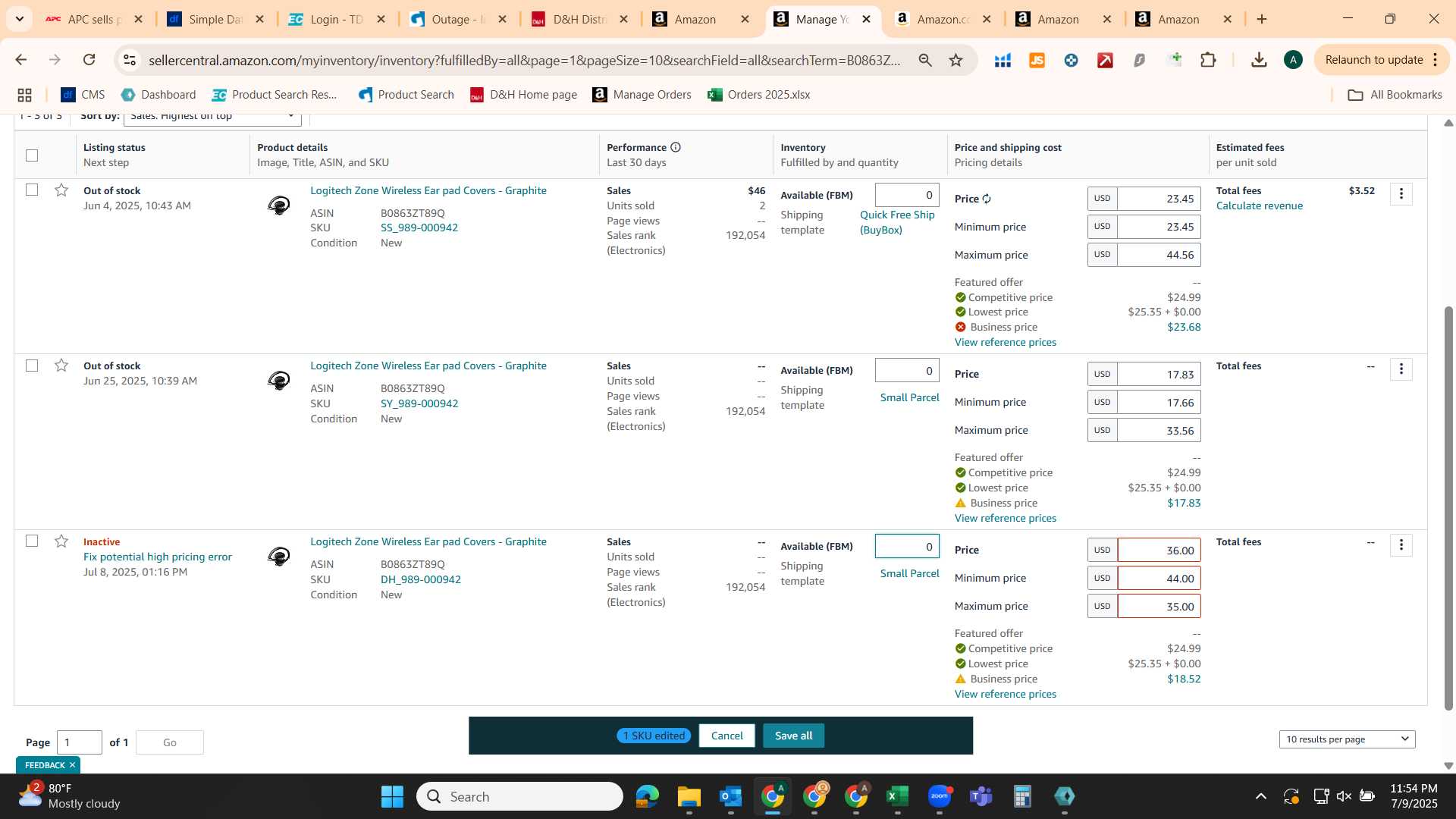Toggle the select-all listings checkbox
Viewport: 1456px width, 819px height.
[32, 155]
